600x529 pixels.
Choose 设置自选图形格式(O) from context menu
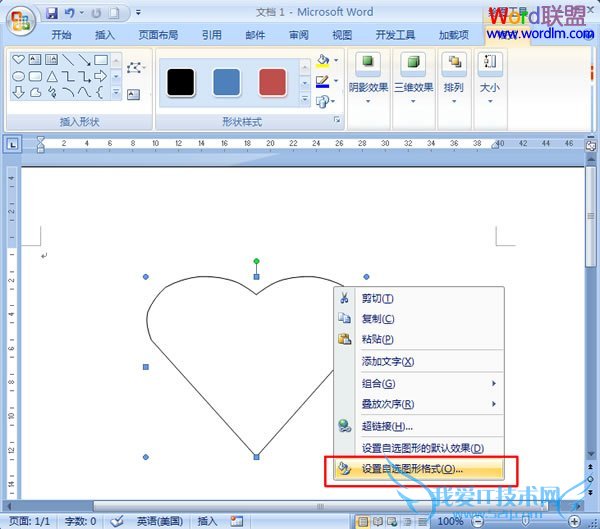click(x=419, y=469)
